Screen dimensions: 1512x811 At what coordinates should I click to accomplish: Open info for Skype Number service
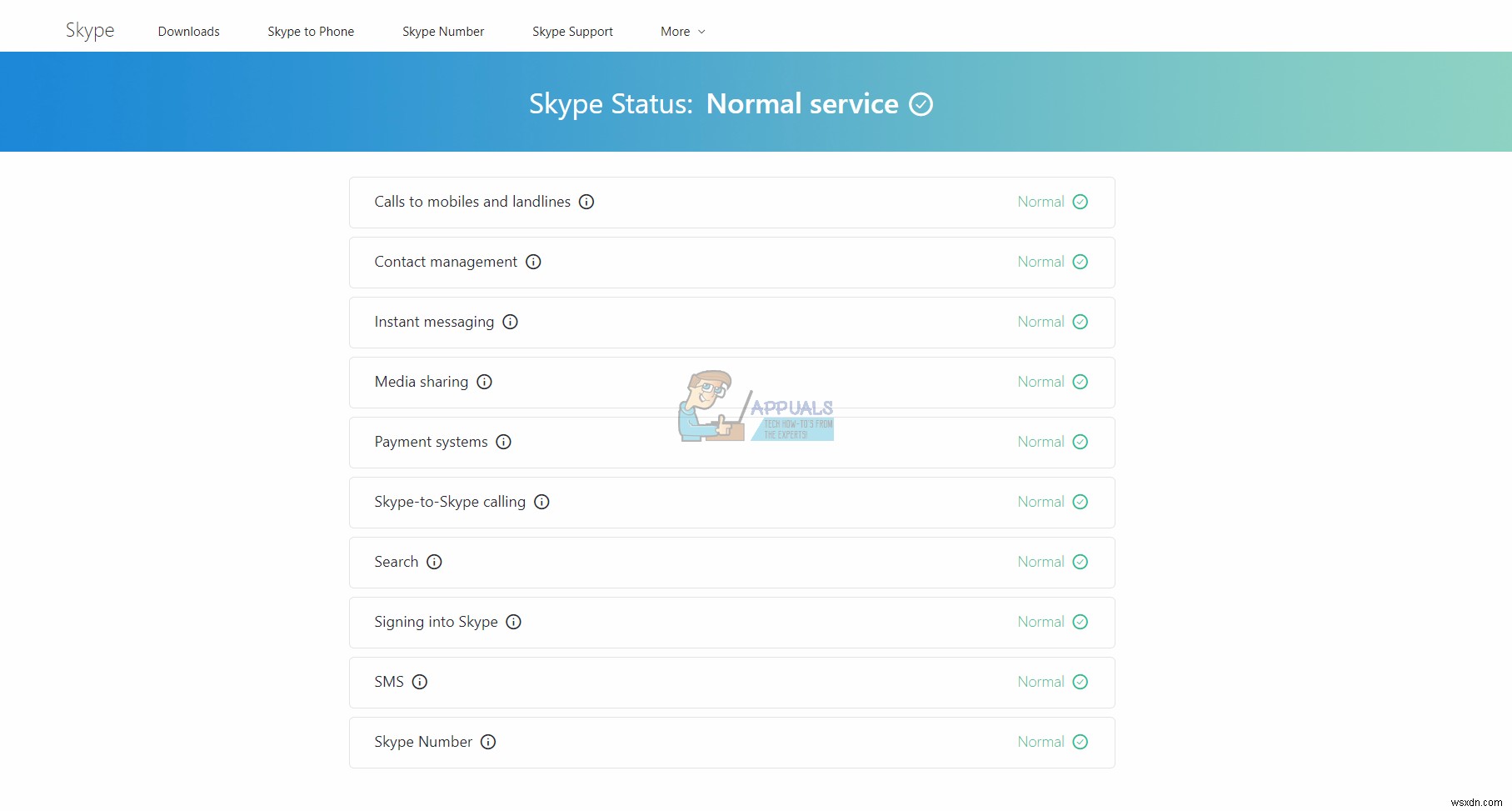tap(488, 742)
